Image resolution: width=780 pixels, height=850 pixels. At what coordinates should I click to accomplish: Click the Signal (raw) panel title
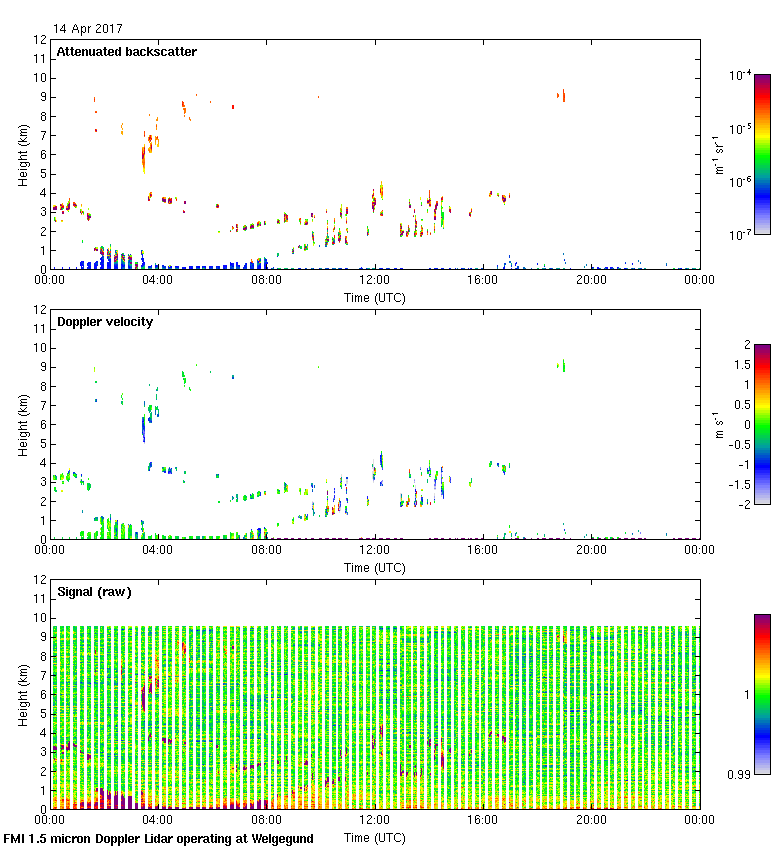94,592
